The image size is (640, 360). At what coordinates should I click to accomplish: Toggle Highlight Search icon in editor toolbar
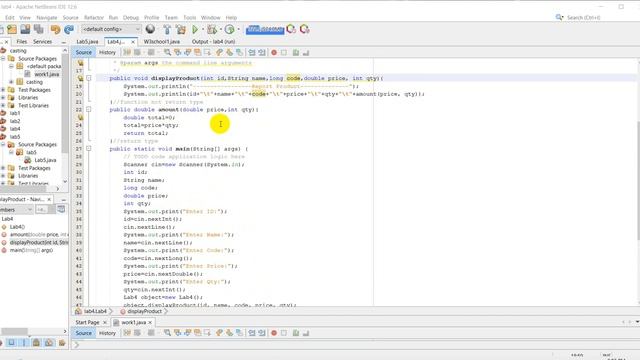click(198, 52)
